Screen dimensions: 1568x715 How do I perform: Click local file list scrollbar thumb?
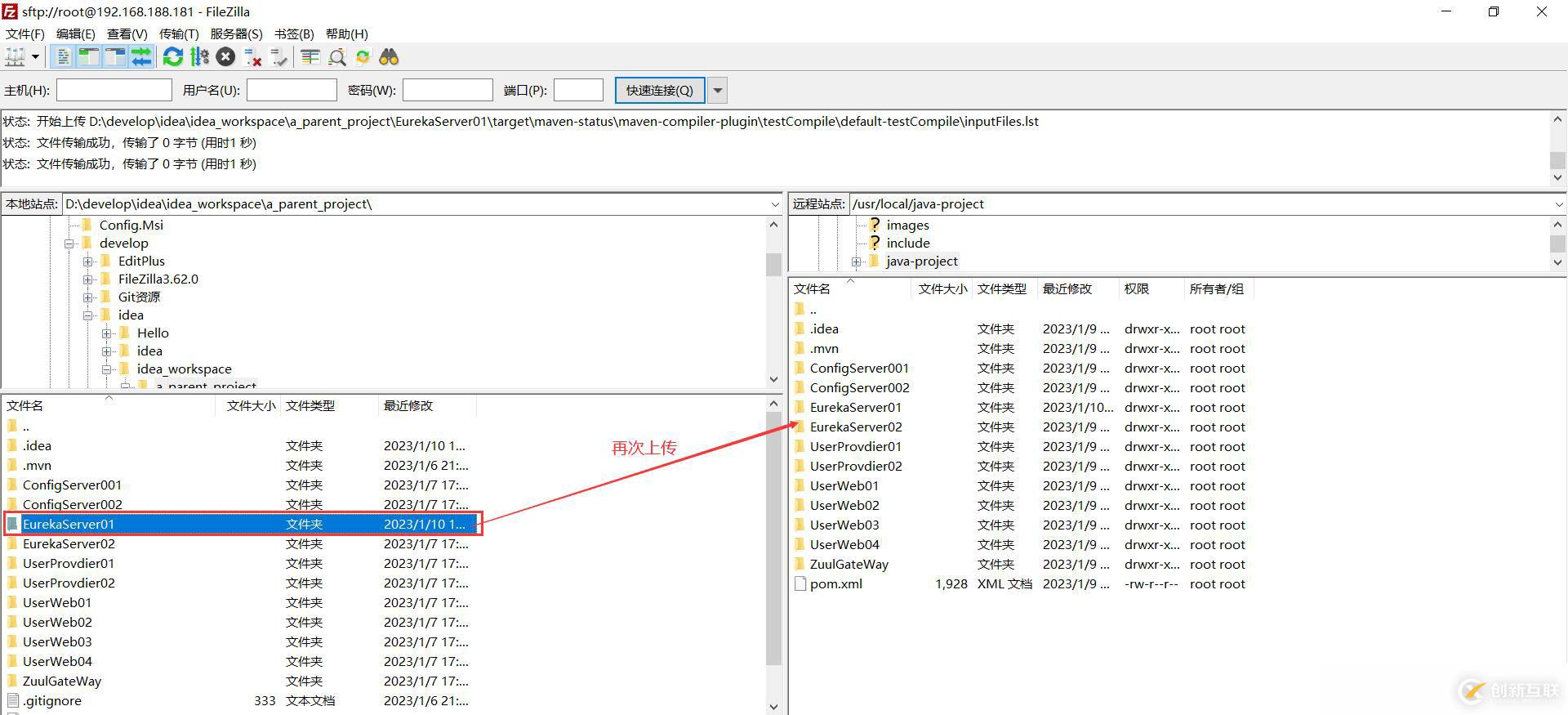coord(774,539)
